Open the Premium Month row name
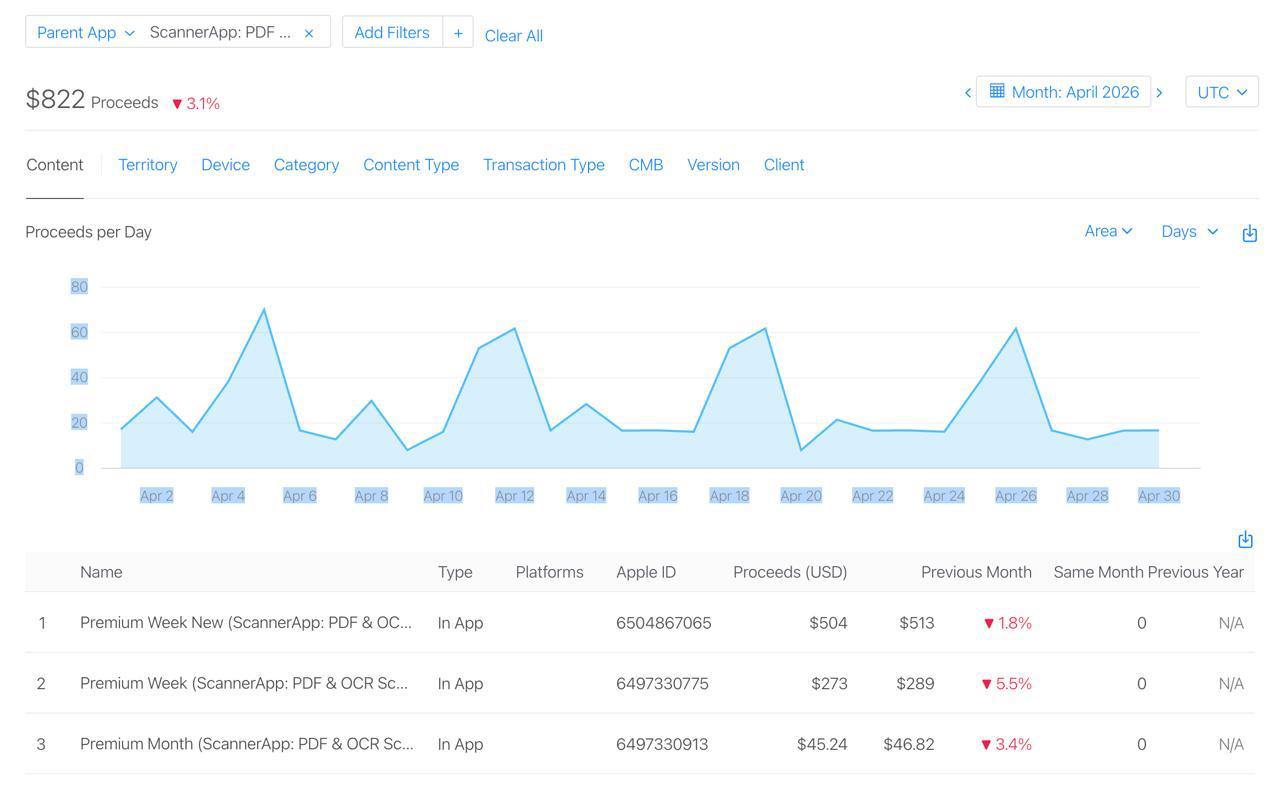The width and height of the screenshot is (1280, 788). tap(247, 744)
